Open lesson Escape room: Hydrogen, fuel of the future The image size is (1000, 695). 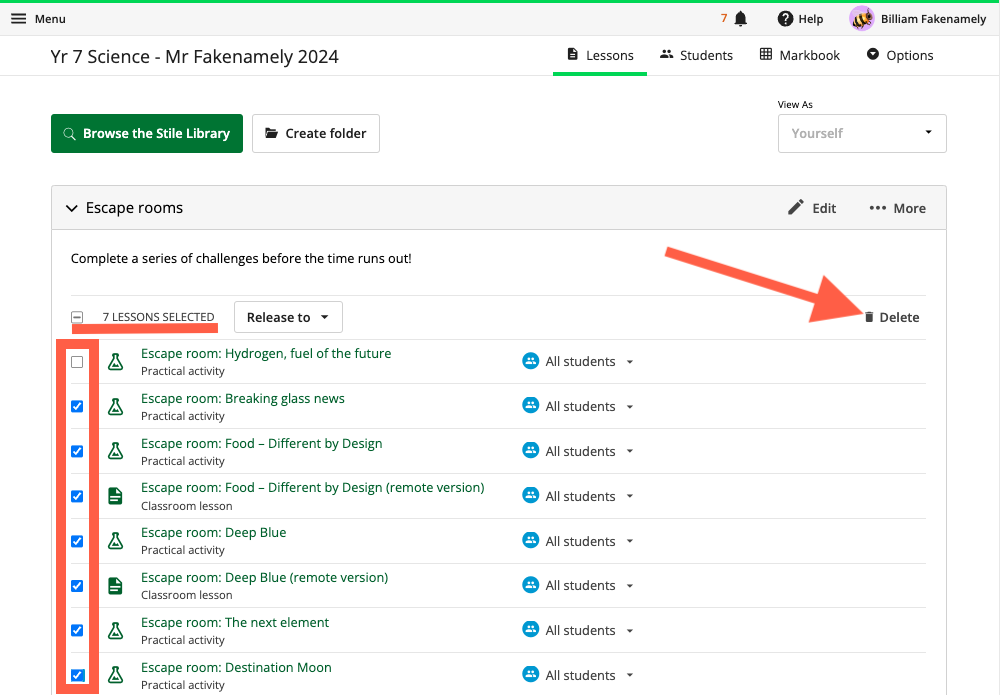pos(266,353)
